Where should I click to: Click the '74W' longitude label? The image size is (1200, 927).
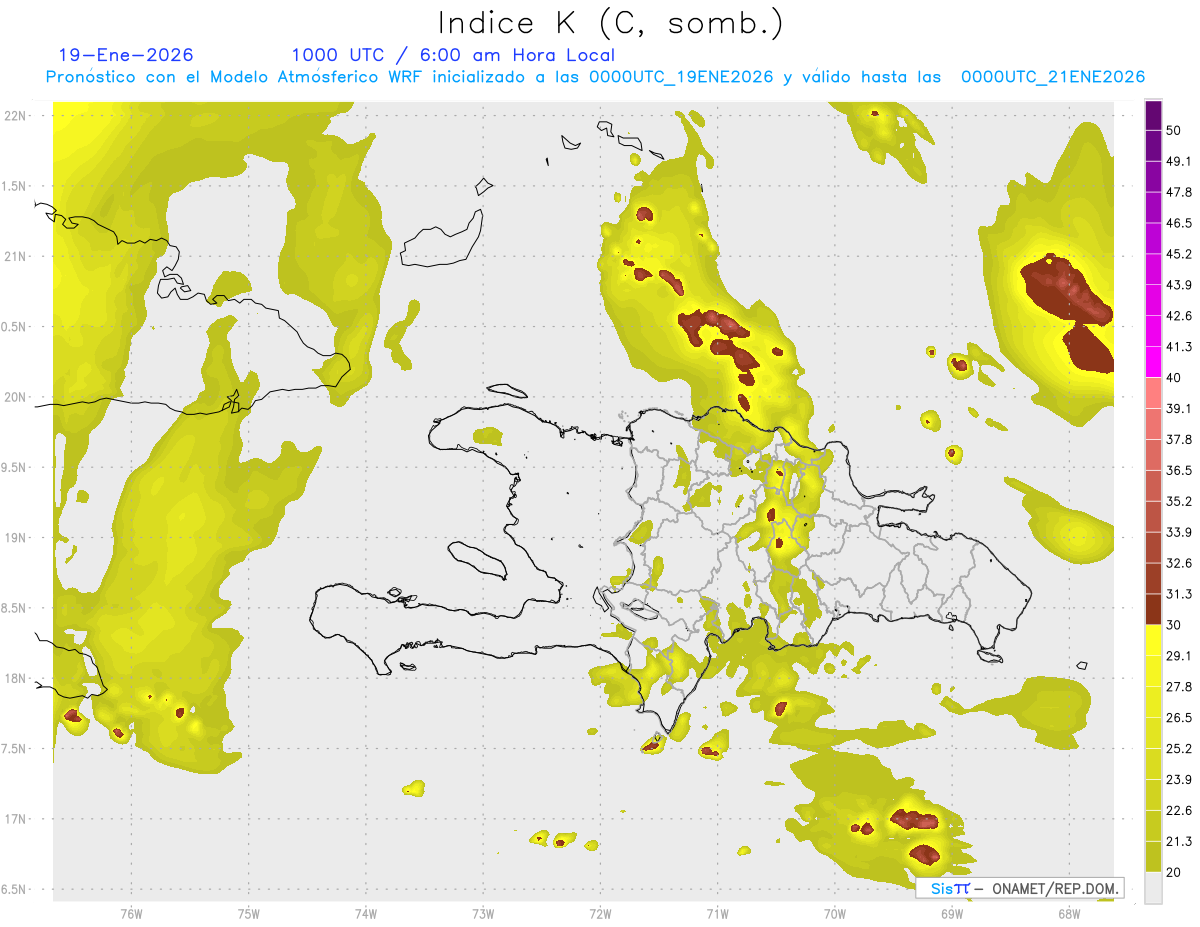(x=366, y=912)
